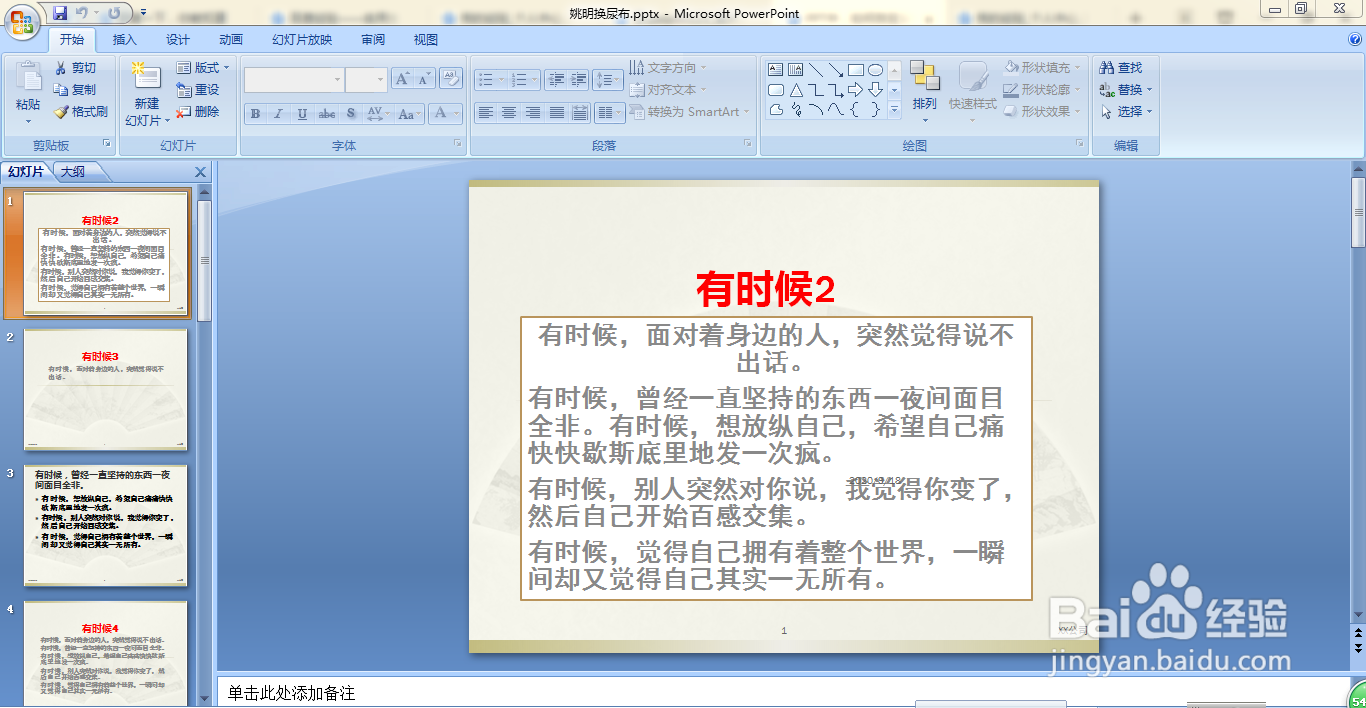Toggle bold formatting on selected text

click(255, 114)
